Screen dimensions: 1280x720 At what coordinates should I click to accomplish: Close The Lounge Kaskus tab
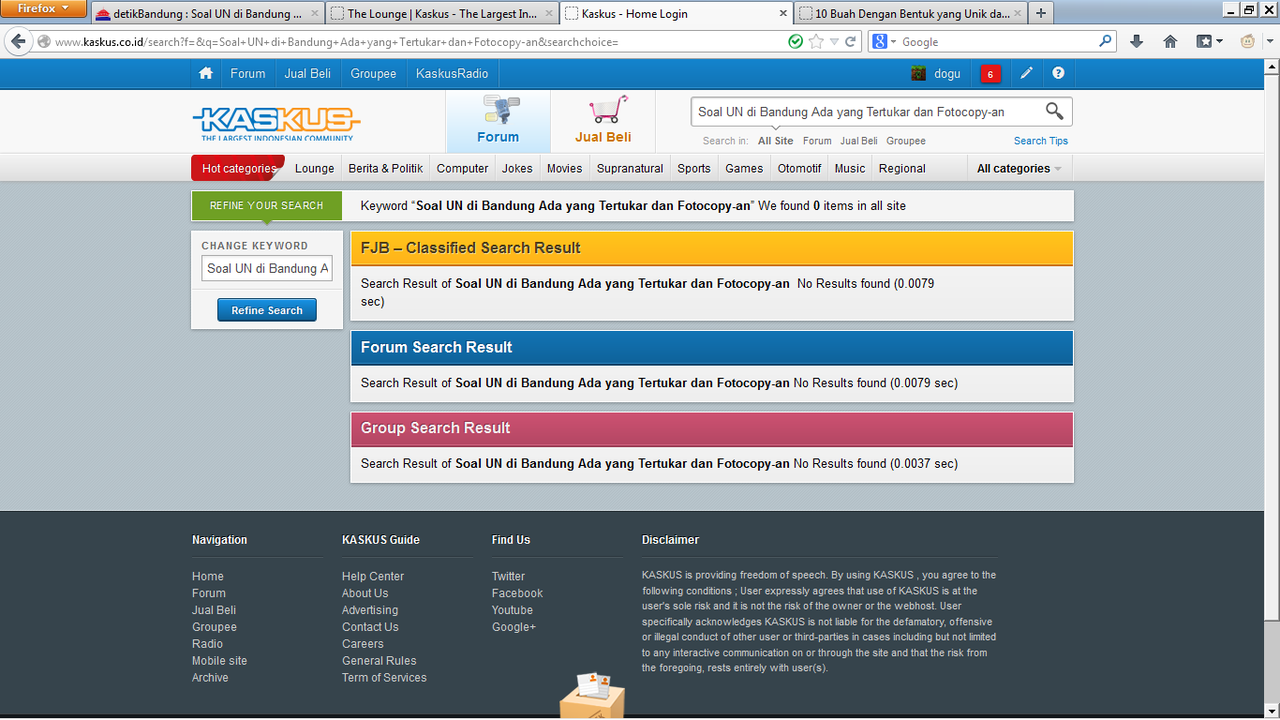pyautogui.click(x=548, y=14)
